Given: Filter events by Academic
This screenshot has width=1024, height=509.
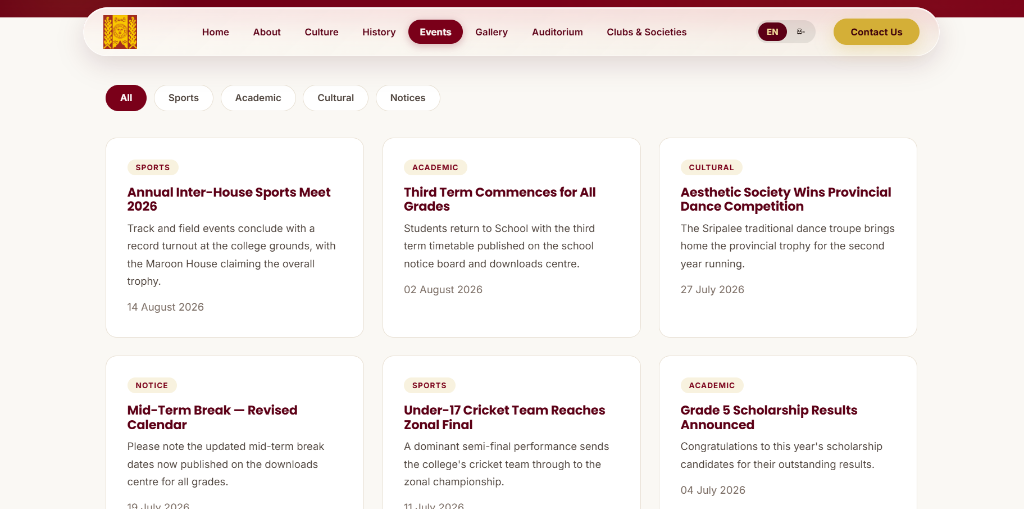Looking at the screenshot, I should [x=258, y=98].
